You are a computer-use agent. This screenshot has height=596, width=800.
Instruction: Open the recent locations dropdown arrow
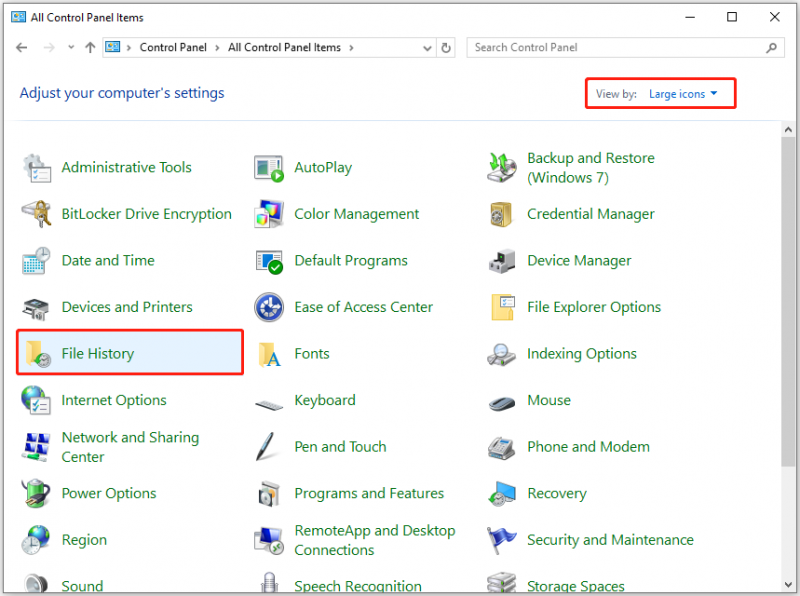tap(71, 47)
